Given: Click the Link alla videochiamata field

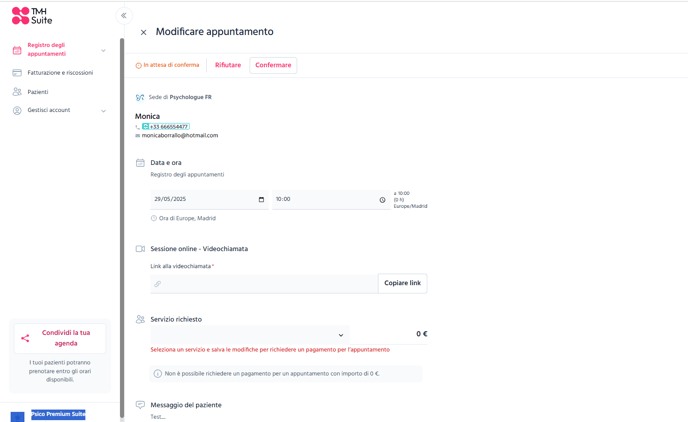Looking at the screenshot, I should coord(264,284).
